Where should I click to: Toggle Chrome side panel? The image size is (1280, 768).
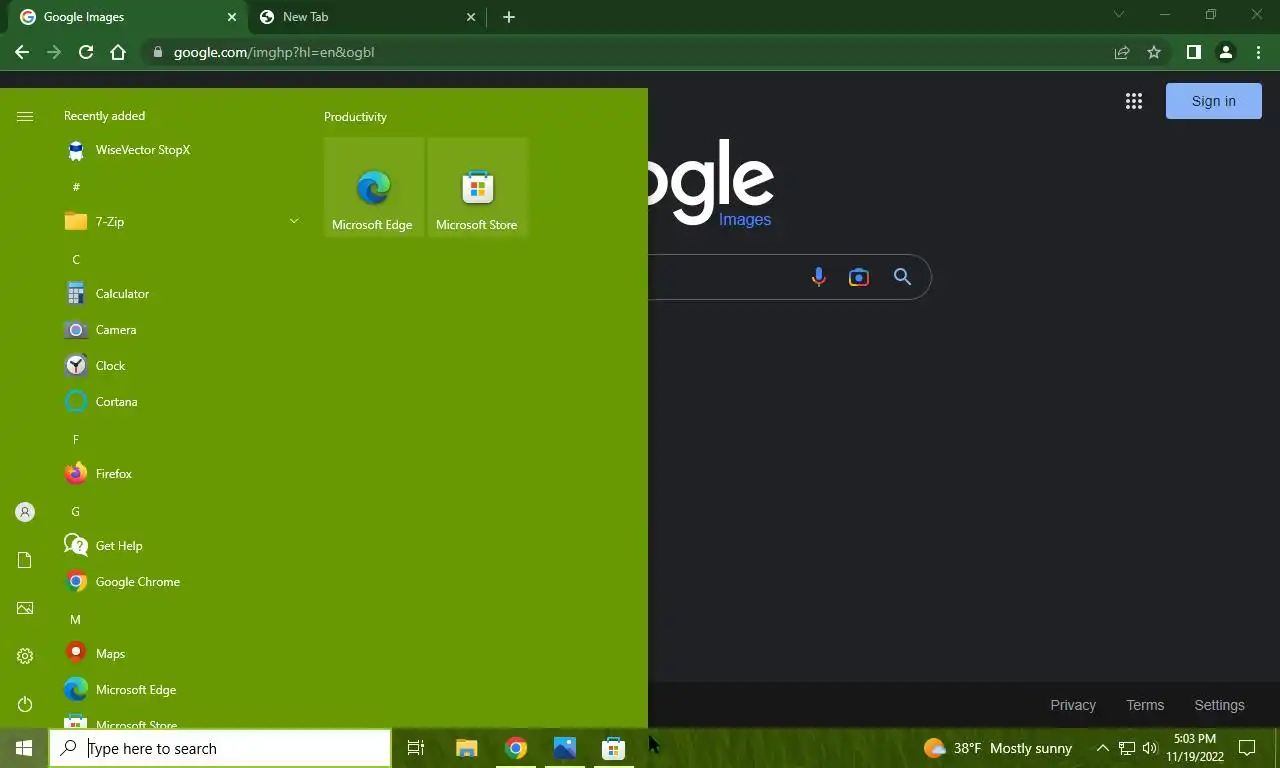(1193, 52)
